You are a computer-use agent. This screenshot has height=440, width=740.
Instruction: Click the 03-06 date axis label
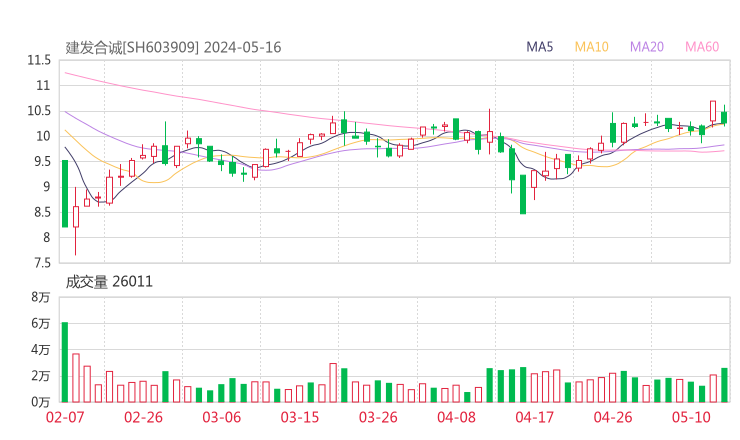click(x=221, y=417)
